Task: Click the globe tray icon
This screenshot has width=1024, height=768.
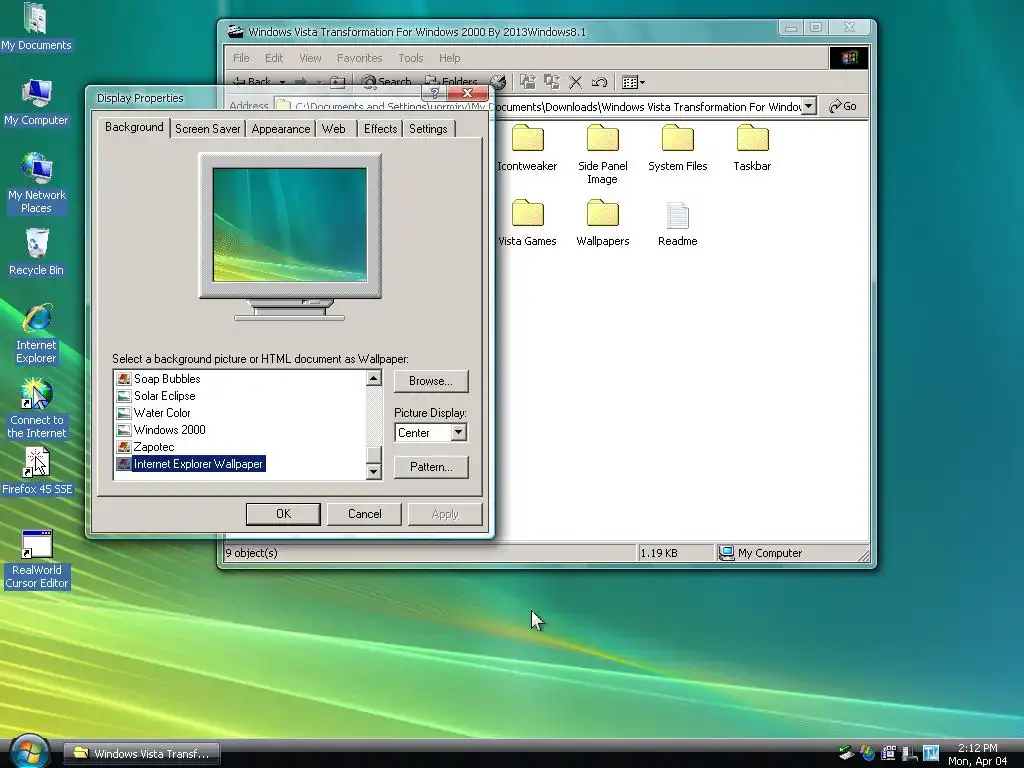Action: (868, 753)
